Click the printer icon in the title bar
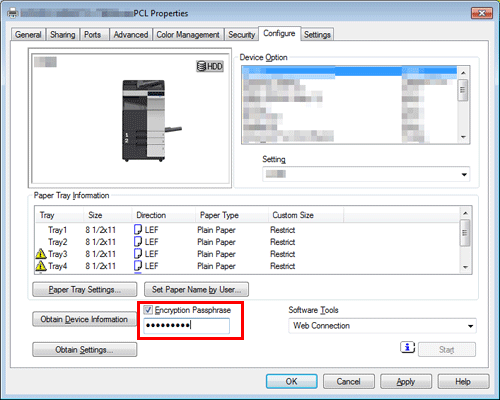Viewport: 500px width, 400px height. 13,13
